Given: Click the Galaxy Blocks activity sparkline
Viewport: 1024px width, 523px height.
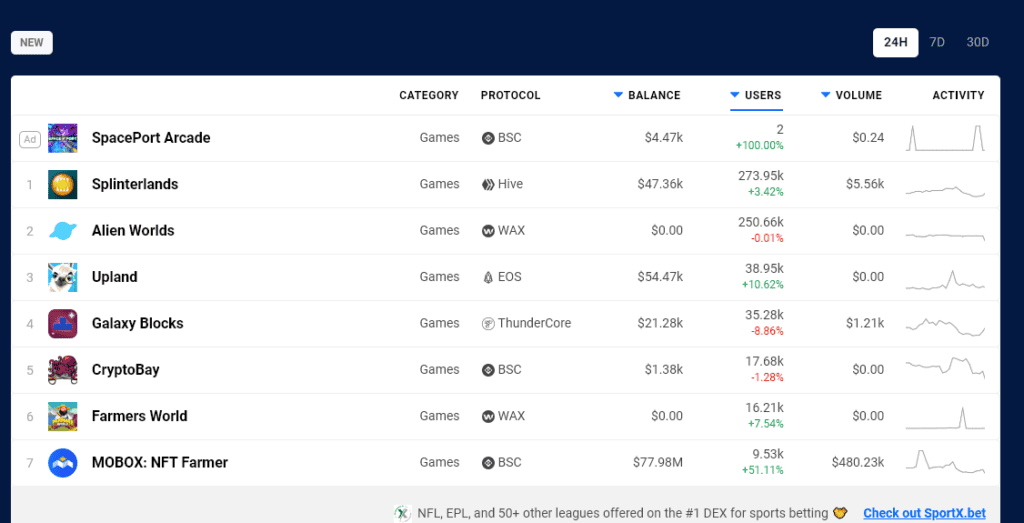Looking at the screenshot, I should [x=945, y=326].
